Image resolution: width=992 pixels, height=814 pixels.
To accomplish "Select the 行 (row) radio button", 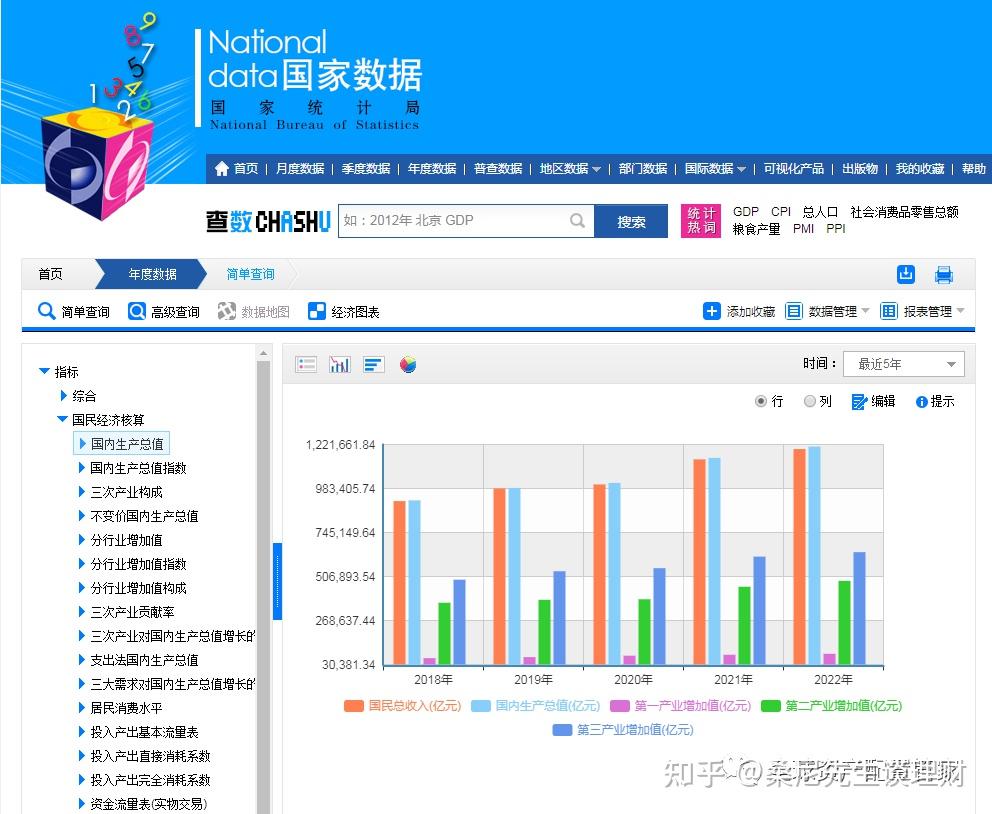I will (x=760, y=401).
